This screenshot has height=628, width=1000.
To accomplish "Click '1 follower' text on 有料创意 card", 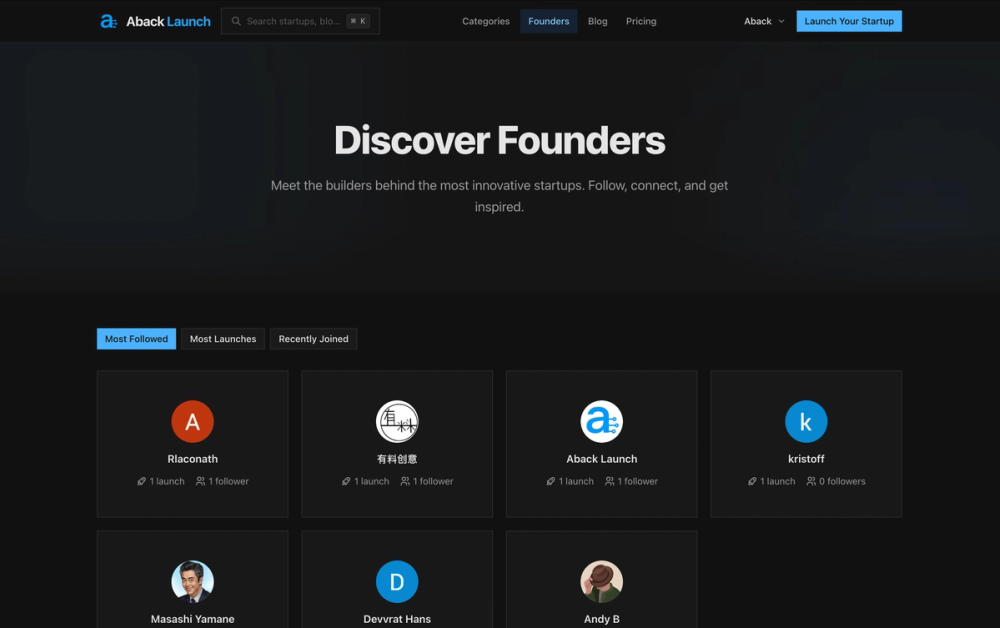I will 433,481.
